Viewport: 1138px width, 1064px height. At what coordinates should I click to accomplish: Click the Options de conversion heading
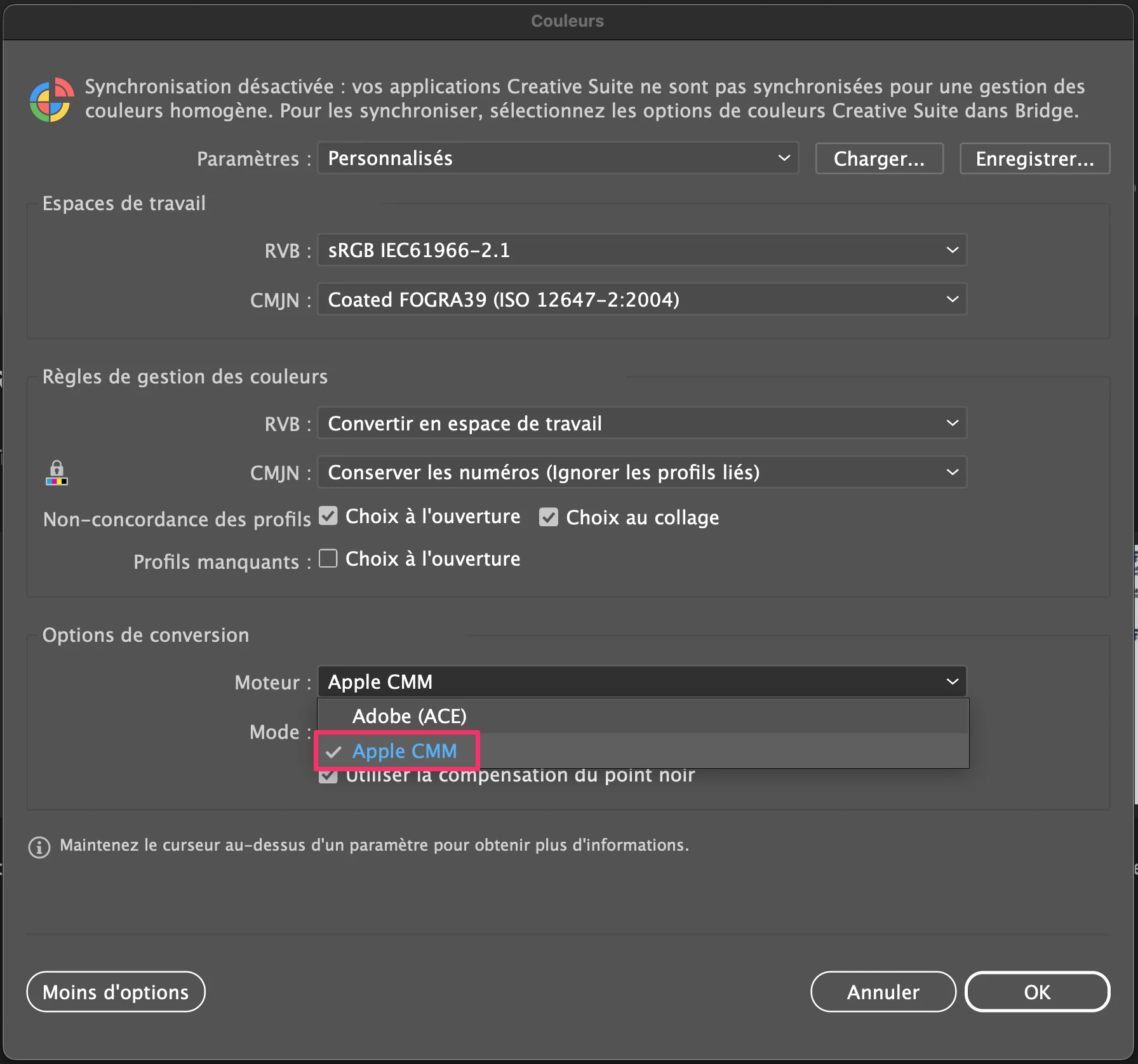click(x=145, y=635)
